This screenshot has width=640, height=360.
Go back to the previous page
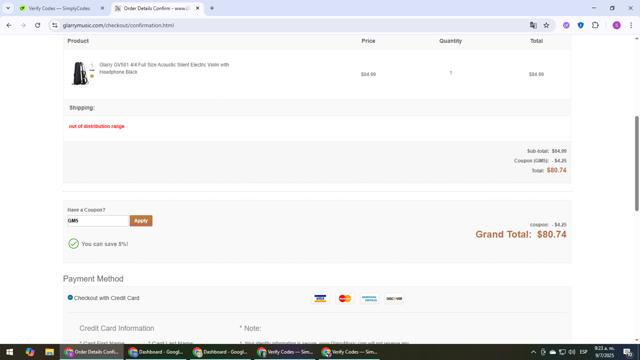pos(9,25)
